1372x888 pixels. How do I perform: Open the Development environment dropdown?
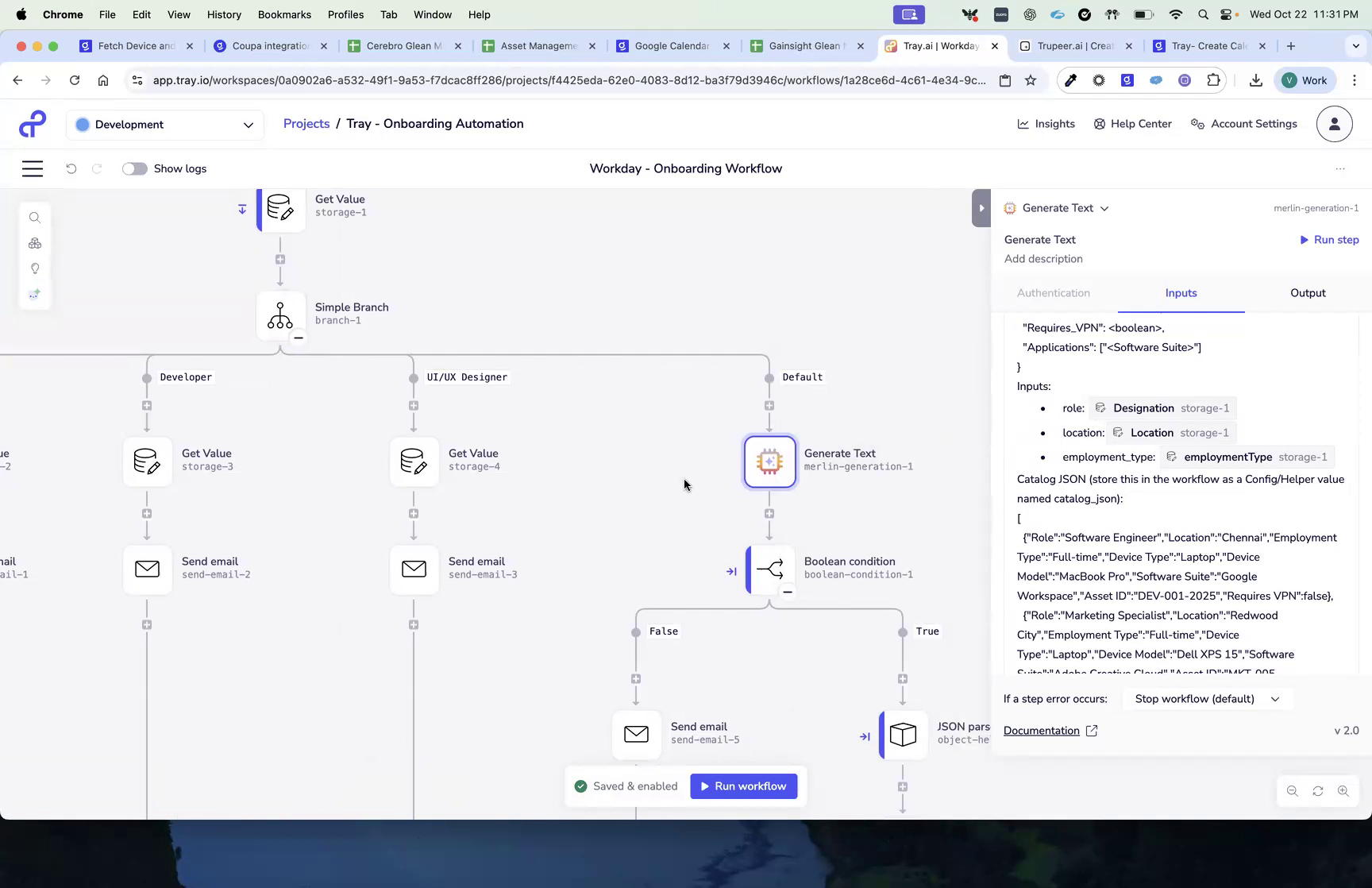tap(164, 124)
